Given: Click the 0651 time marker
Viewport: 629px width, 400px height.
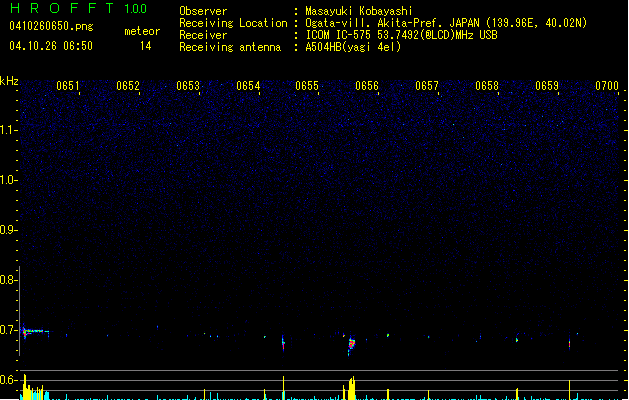Looking at the screenshot, I should 68,86.
